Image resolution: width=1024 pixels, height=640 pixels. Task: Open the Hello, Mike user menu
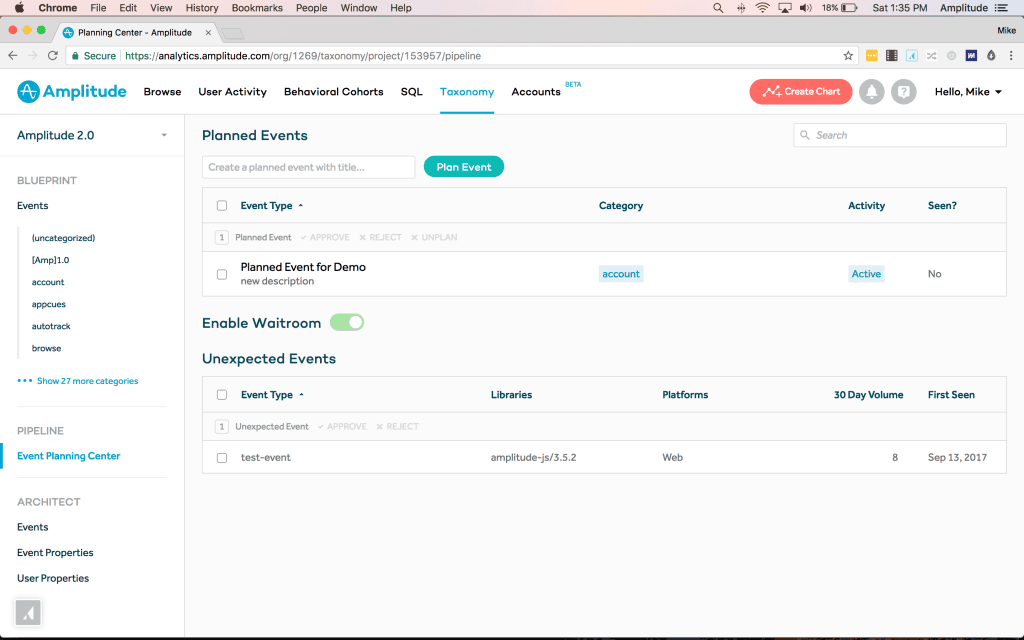pos(968,92)
